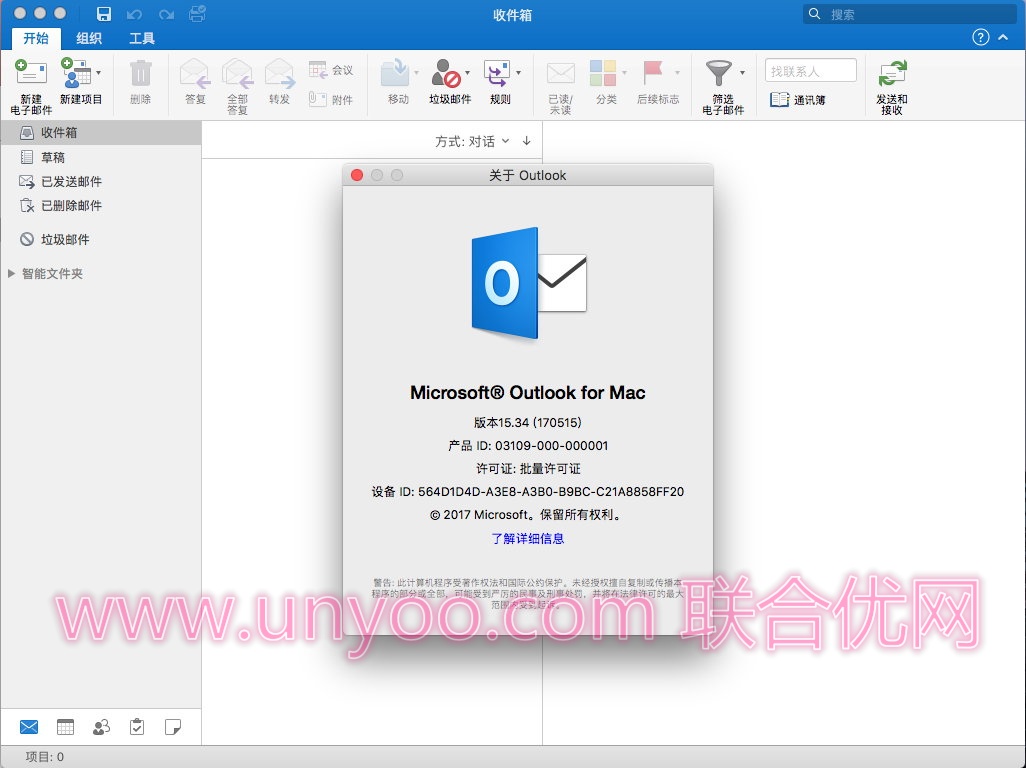The height and width of the screenshot is (768, 1026).
Task: Switch to the Tools (工具) tab
Action: tap(141, 38)
